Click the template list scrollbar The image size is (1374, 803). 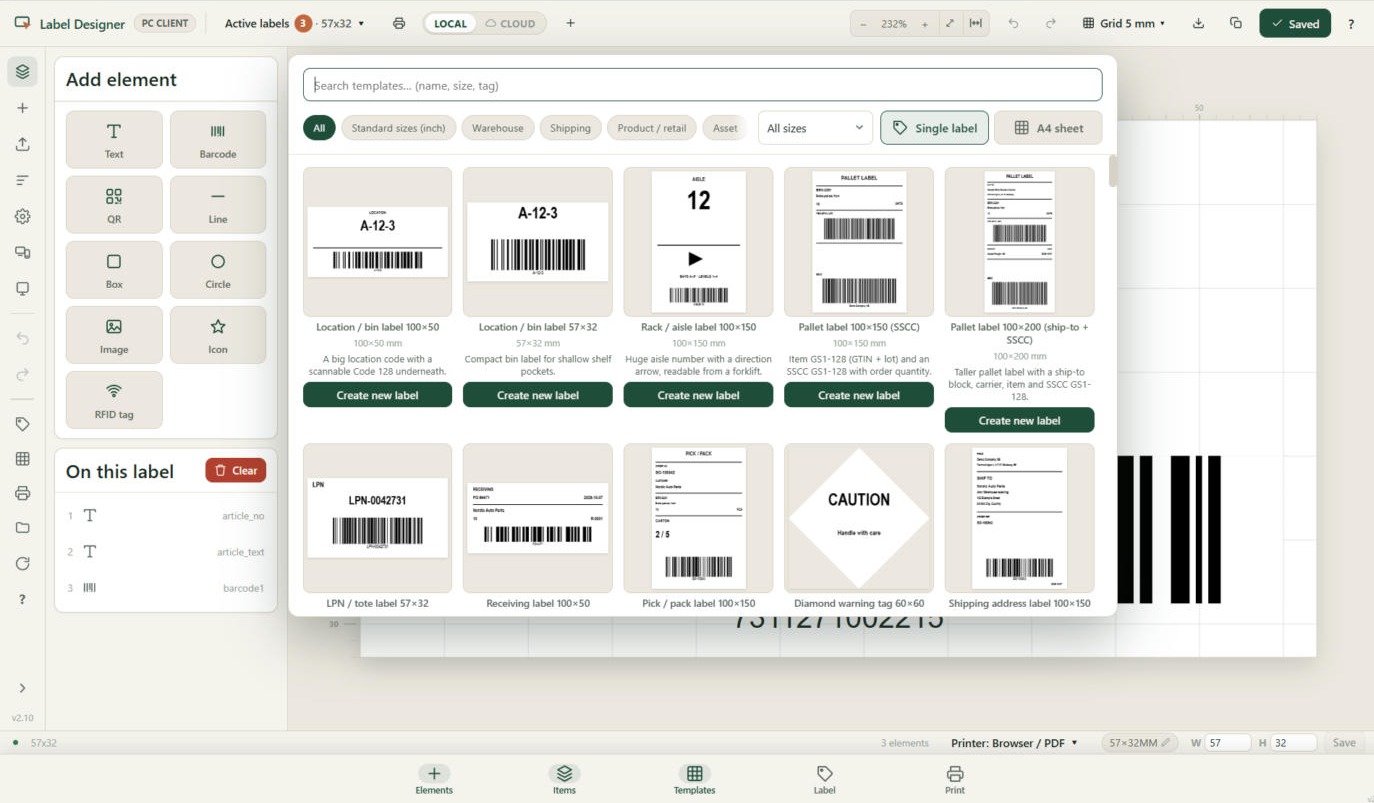point(1113,171)
